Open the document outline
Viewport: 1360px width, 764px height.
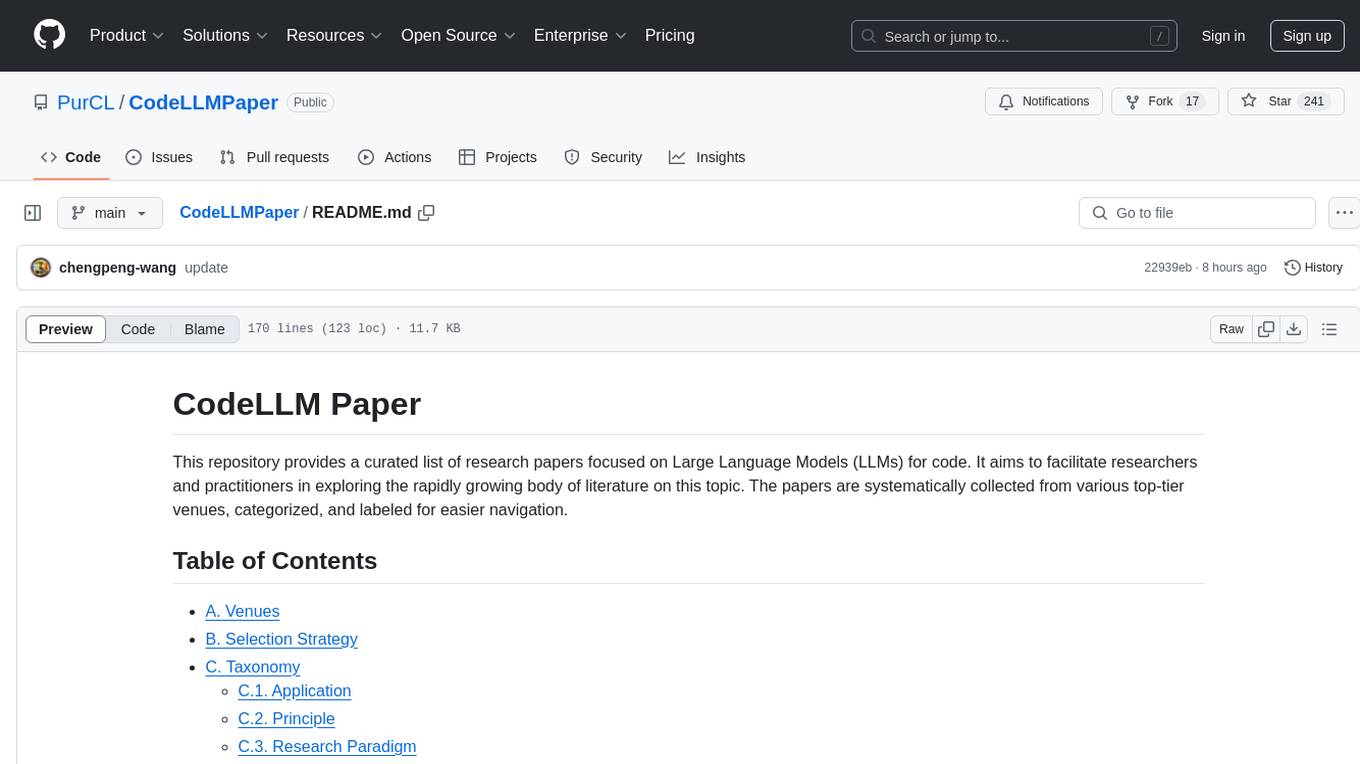tap(1329, 329)
